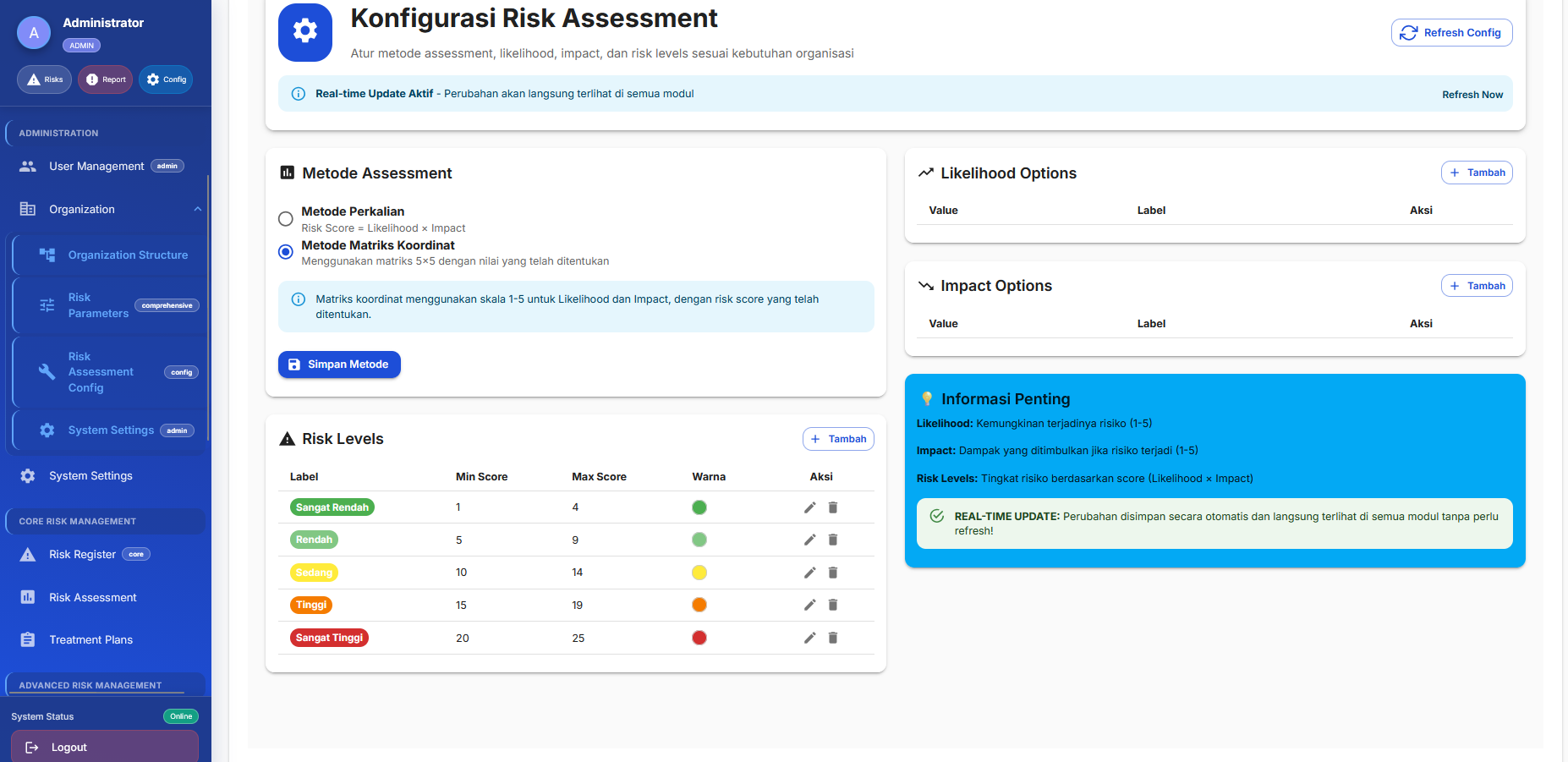1568x762 pixels.
Task: Click the Refresh Now link
Action: pos(1472,95)
